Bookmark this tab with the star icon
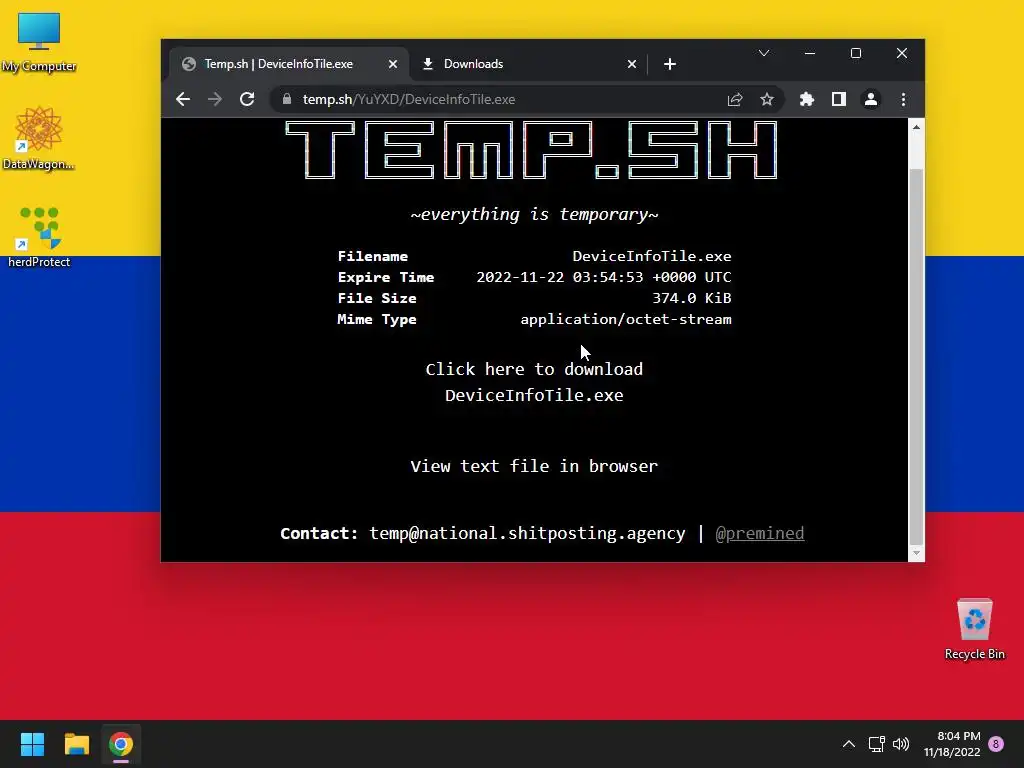This screenshot has height=768, width=1024. (767, 99)
